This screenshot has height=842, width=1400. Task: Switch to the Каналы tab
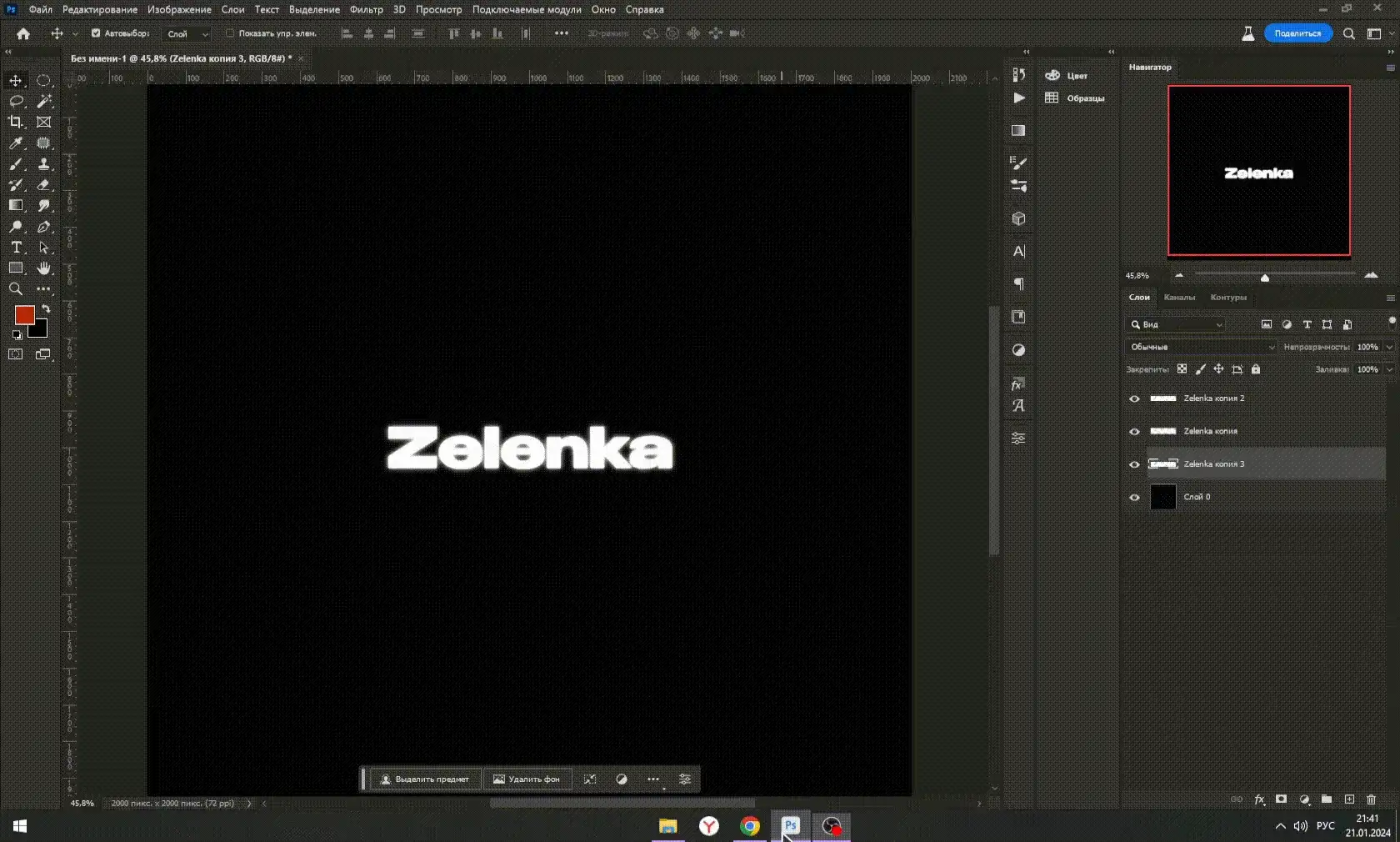point(1178,298)
